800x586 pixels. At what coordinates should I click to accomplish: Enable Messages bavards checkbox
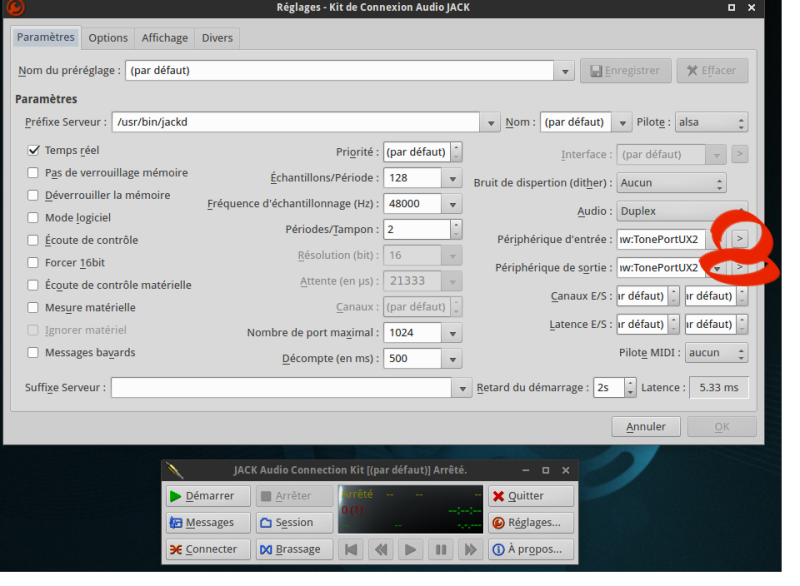pos(33,352)
